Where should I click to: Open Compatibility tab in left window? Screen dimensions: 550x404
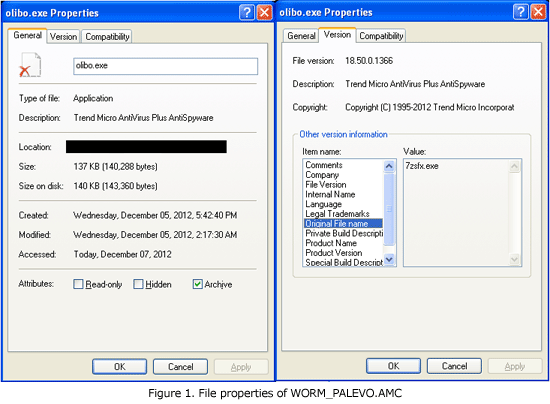coord(107,36)
